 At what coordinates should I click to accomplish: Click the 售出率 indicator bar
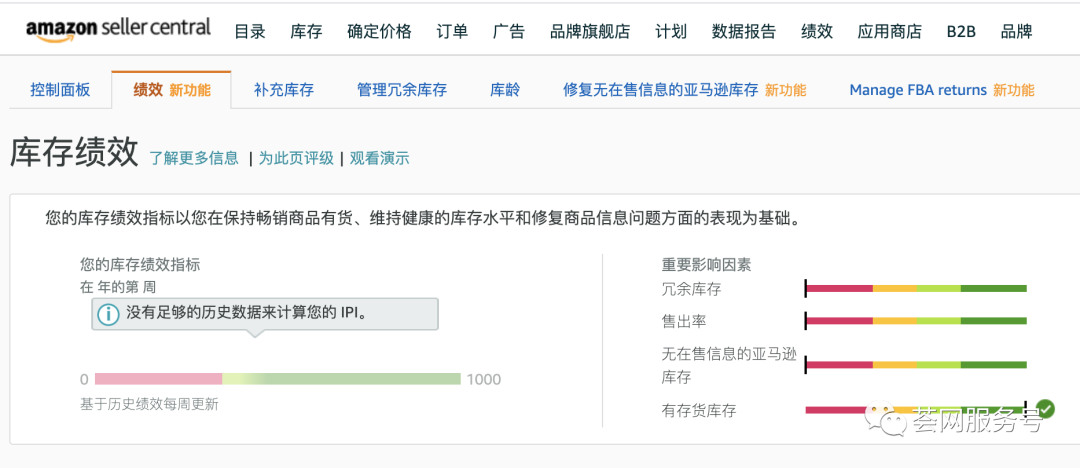click(916, 321)
